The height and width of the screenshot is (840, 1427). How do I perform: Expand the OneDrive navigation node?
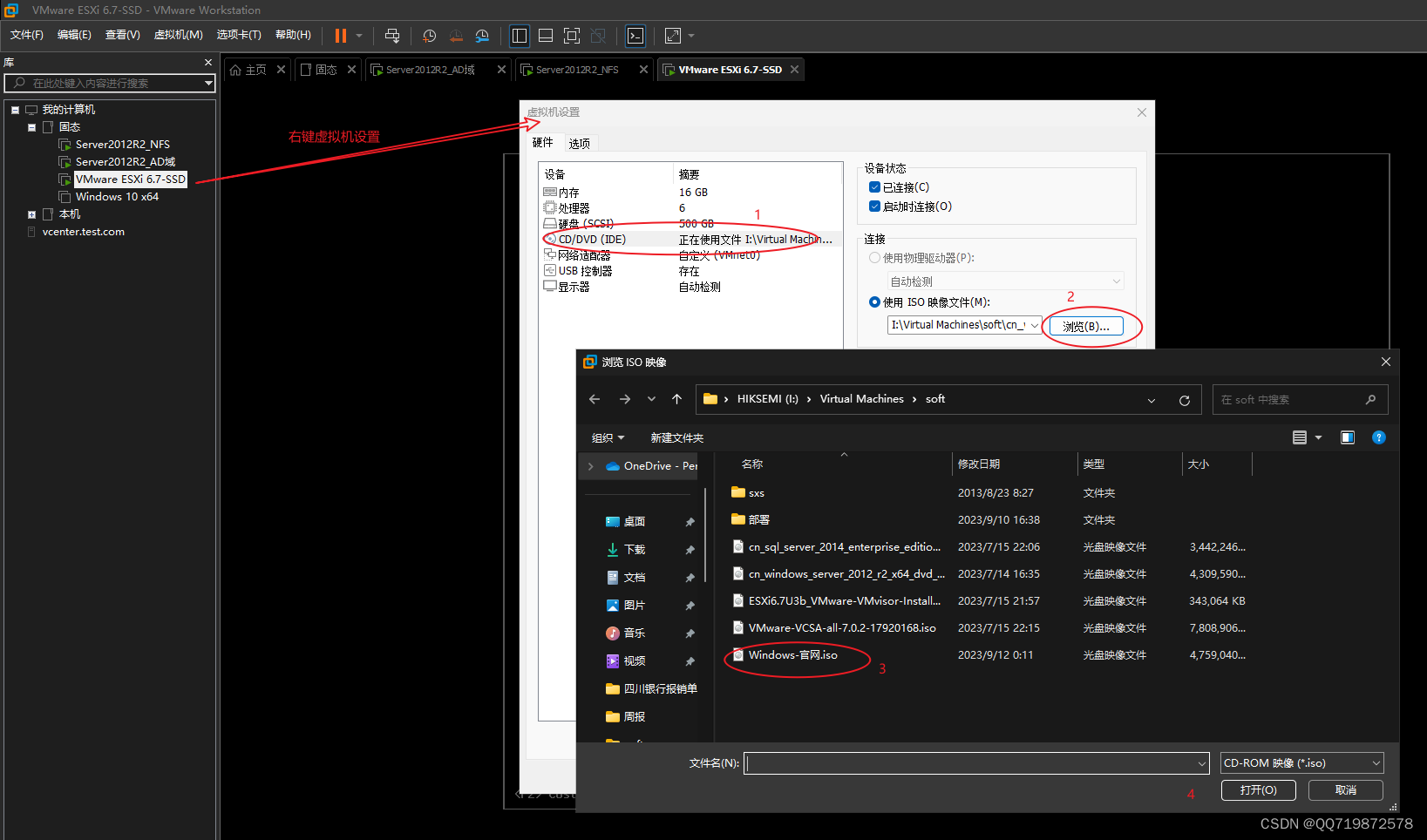tap(591, 466)
